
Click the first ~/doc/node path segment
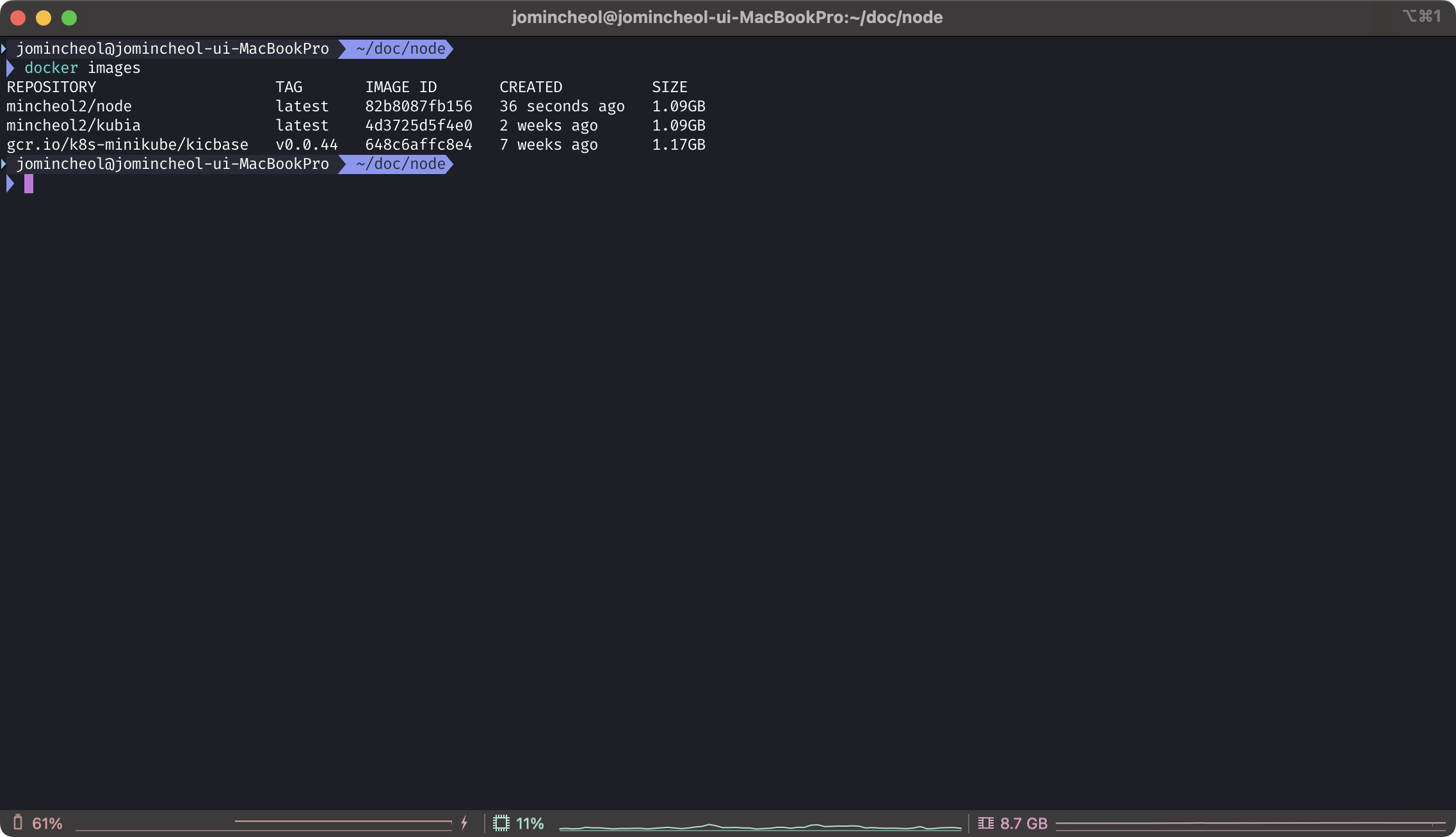pyautogui.click(x=400, y=49)
